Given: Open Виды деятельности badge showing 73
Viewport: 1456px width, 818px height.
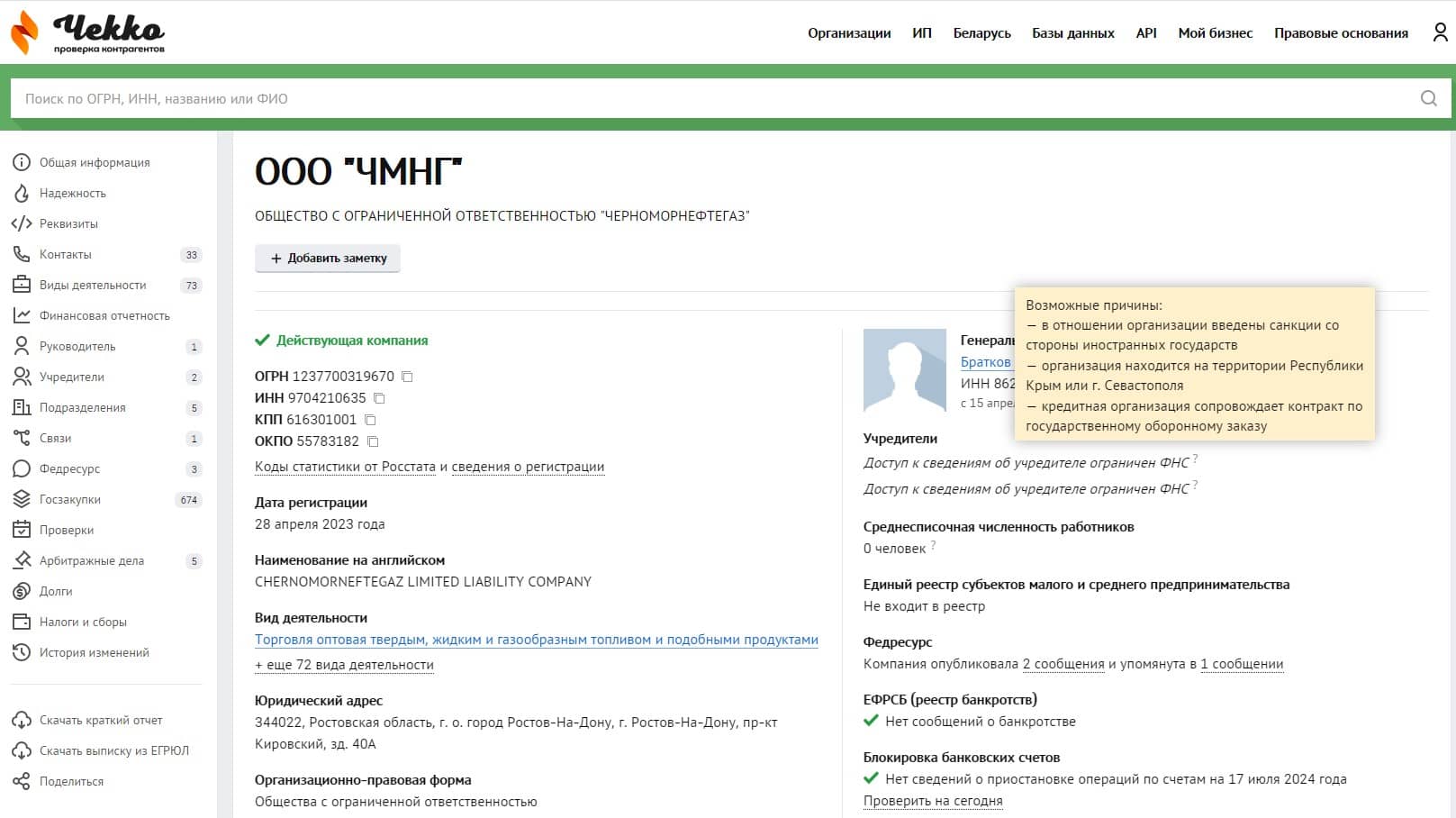Looking at the screenshot, I should click(x=191, y=286).
